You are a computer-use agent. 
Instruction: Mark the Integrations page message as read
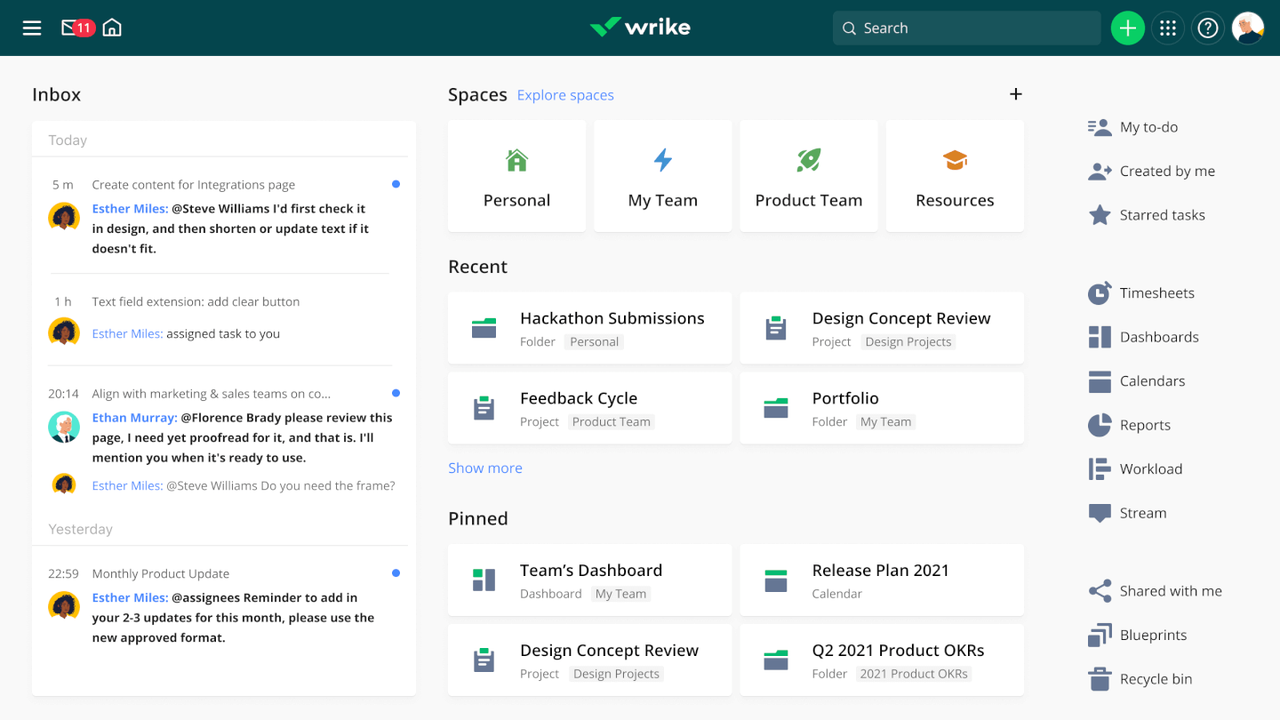point(396,184)
